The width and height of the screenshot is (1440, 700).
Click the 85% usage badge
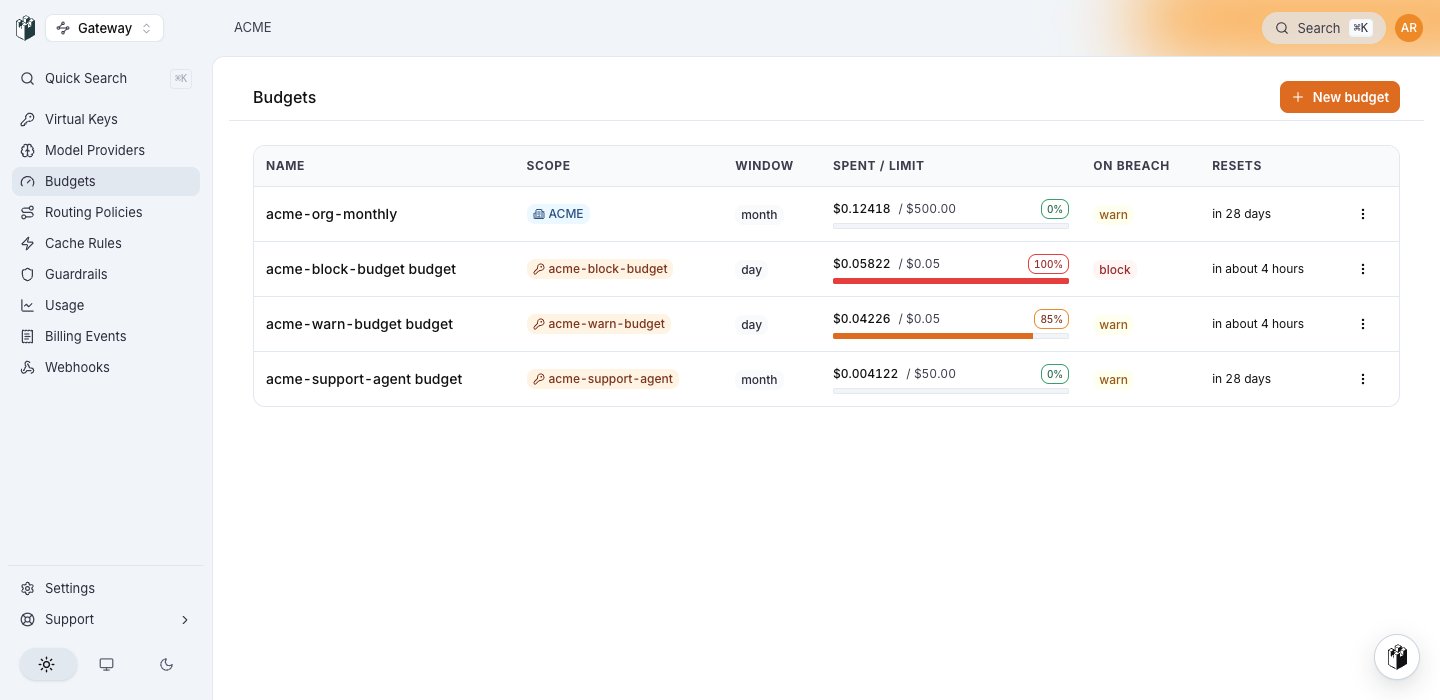tap(1051, 319)
